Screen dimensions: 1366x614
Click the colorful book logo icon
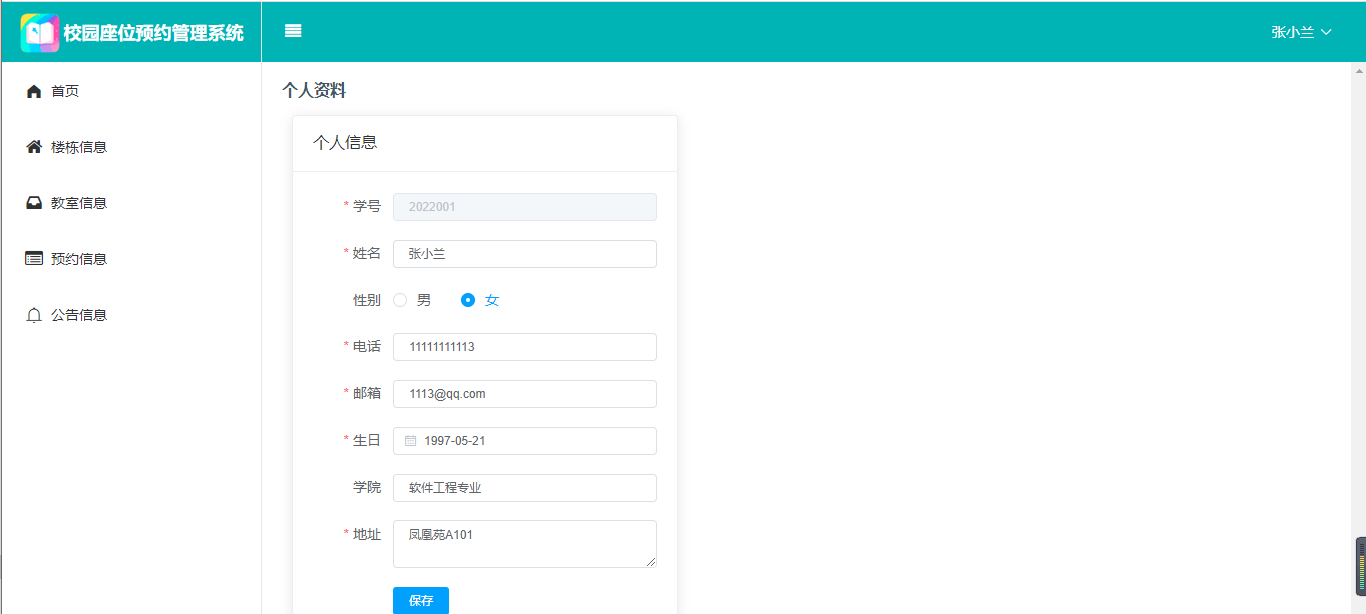[x=40, y=33]
